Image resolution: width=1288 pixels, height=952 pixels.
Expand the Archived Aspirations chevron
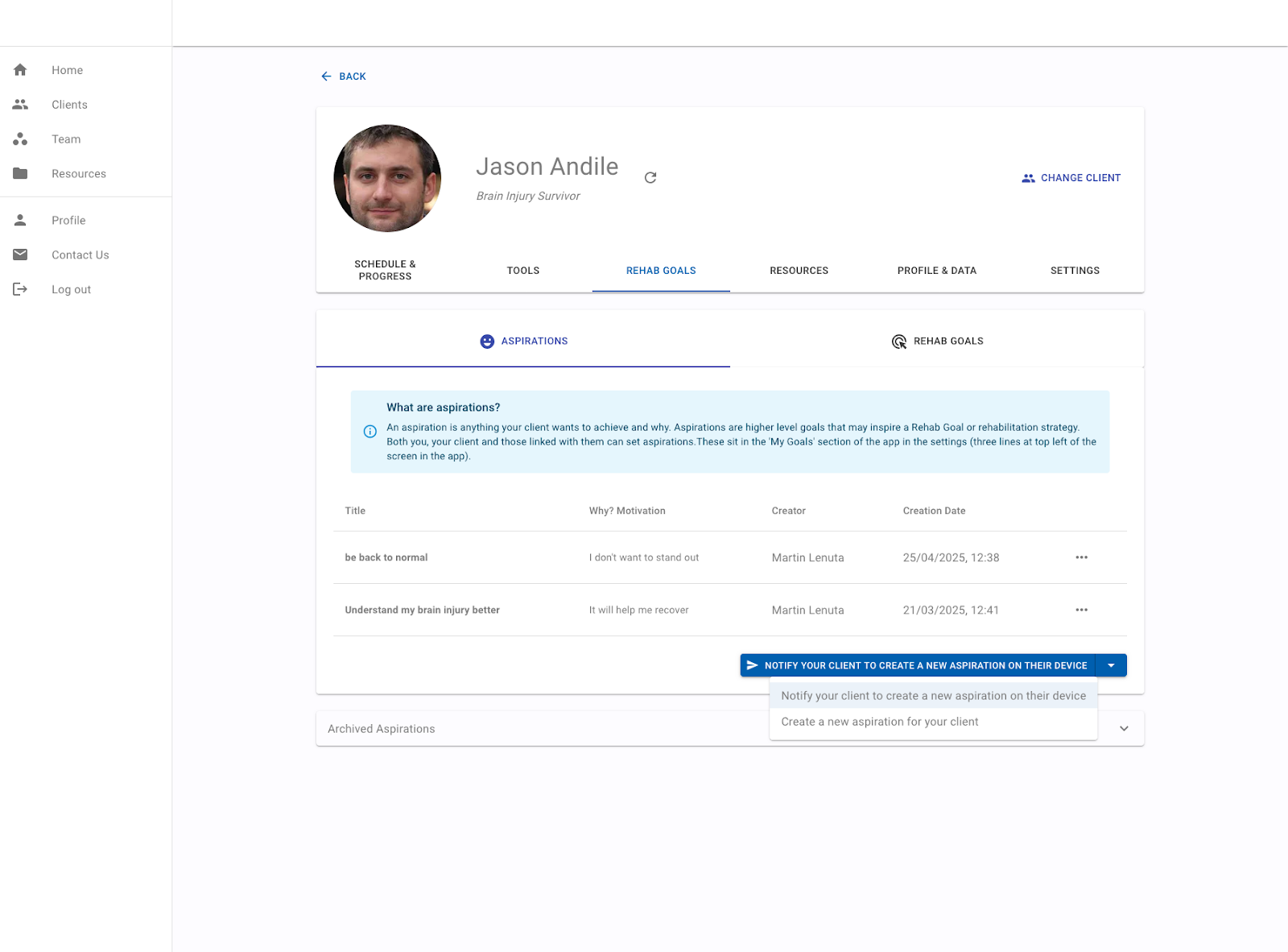point(1124,729)
